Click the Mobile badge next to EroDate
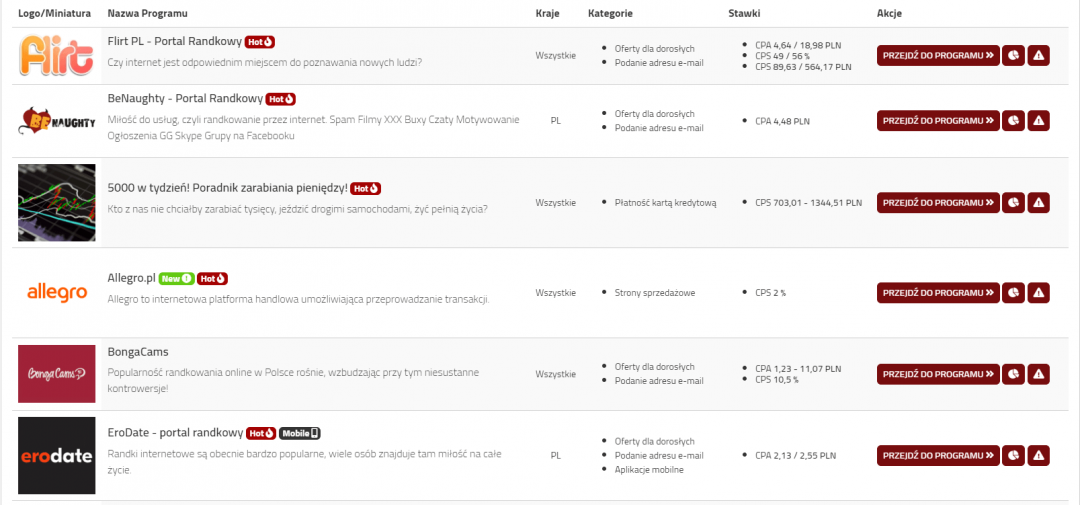Viewport: 1080px width, 505px height. pos(300,433)
